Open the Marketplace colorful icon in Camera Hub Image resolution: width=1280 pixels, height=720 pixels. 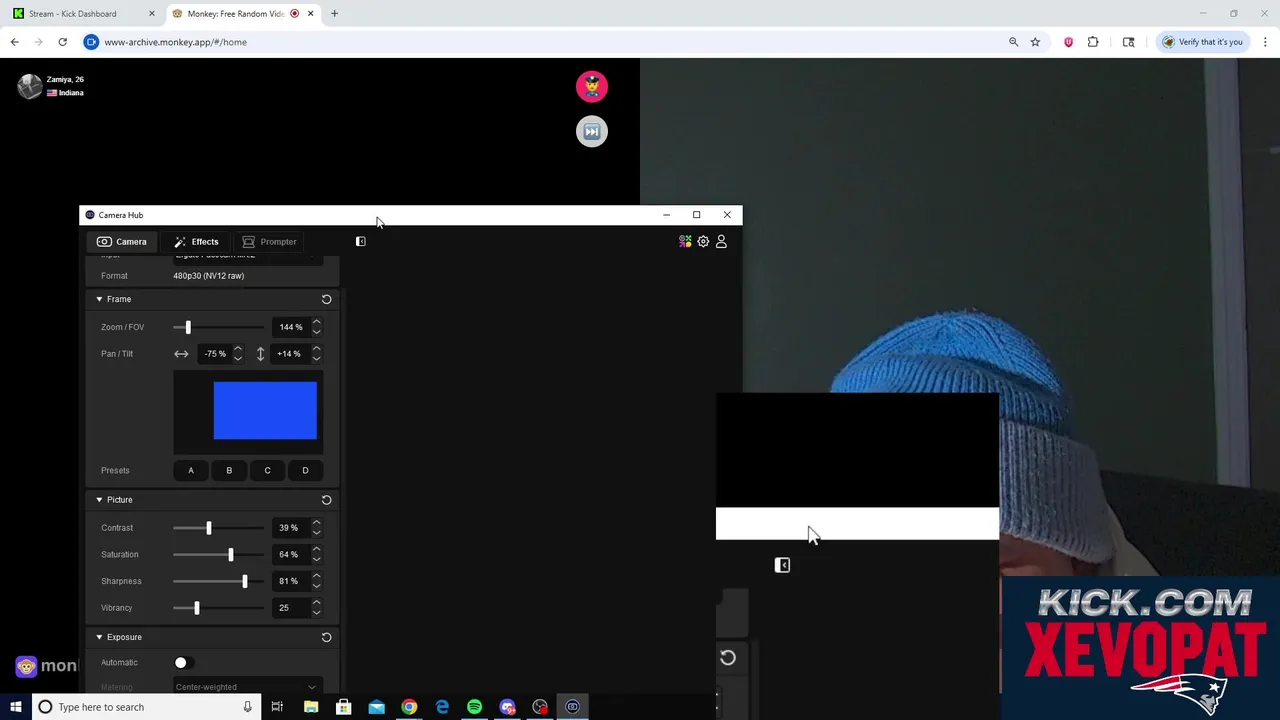pos(685,241)
